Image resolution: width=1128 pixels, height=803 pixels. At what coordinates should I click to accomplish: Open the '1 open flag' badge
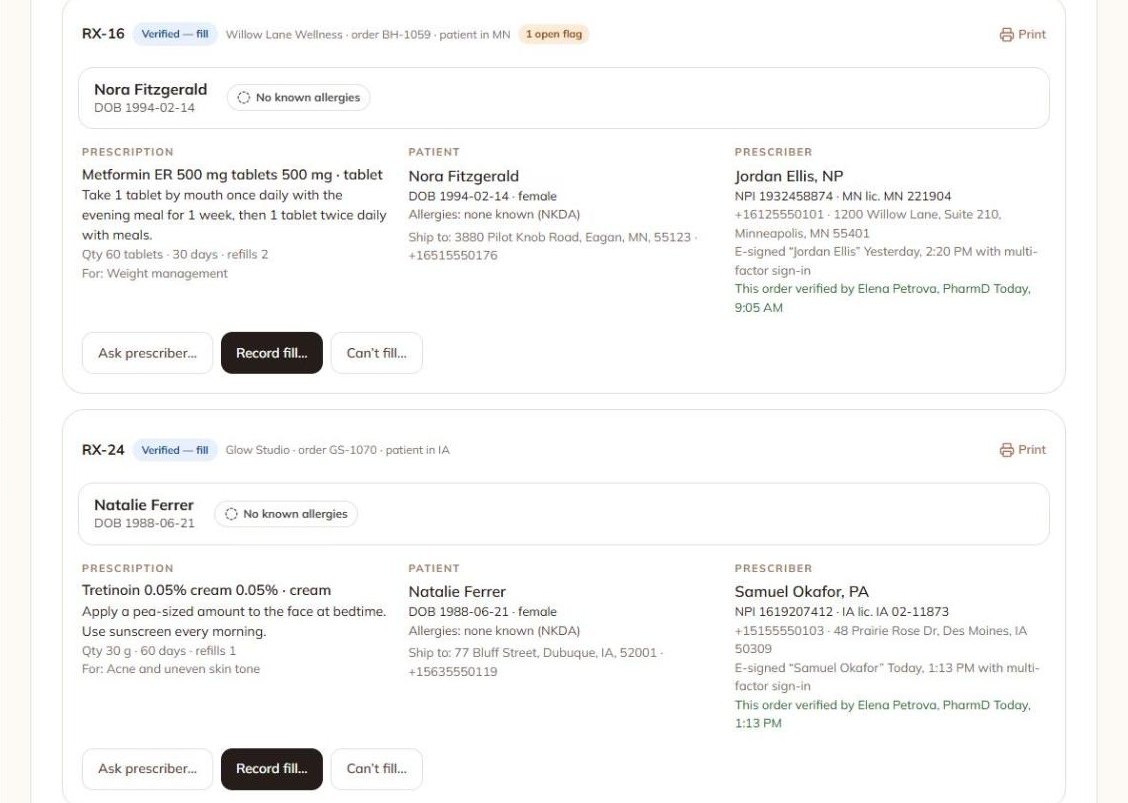[554, 35]
